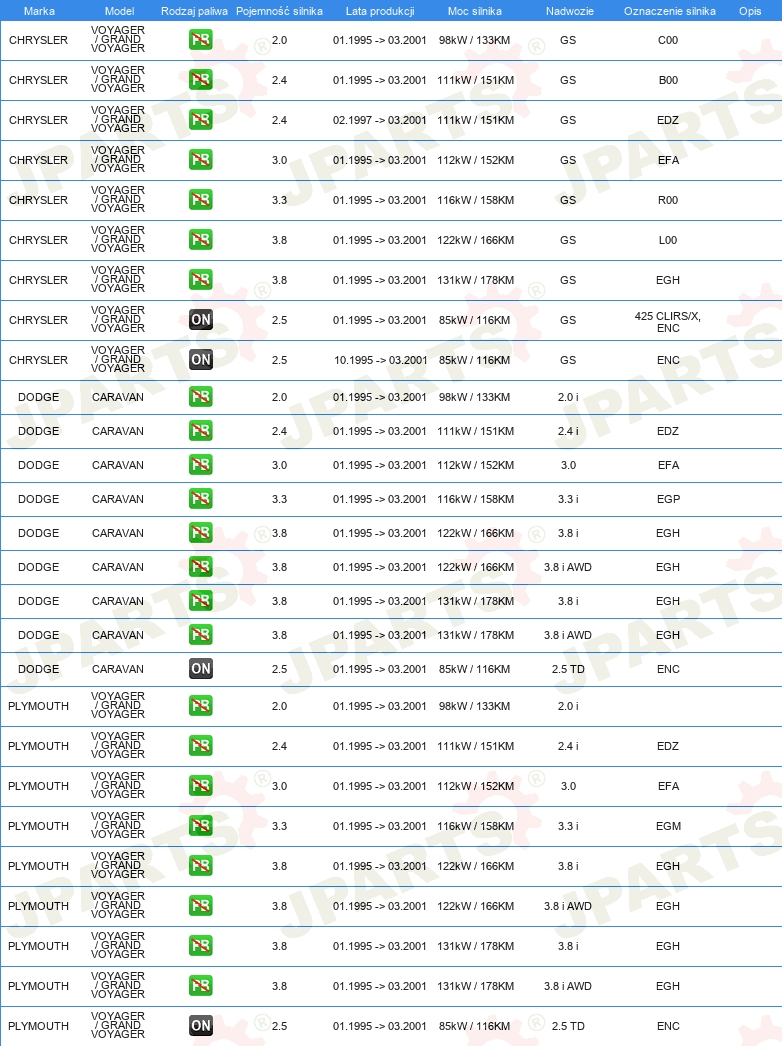The height and width of the screenshot is (1046, 782).
Task: Click the Moc silnika column header
Action: coord(475,11)
